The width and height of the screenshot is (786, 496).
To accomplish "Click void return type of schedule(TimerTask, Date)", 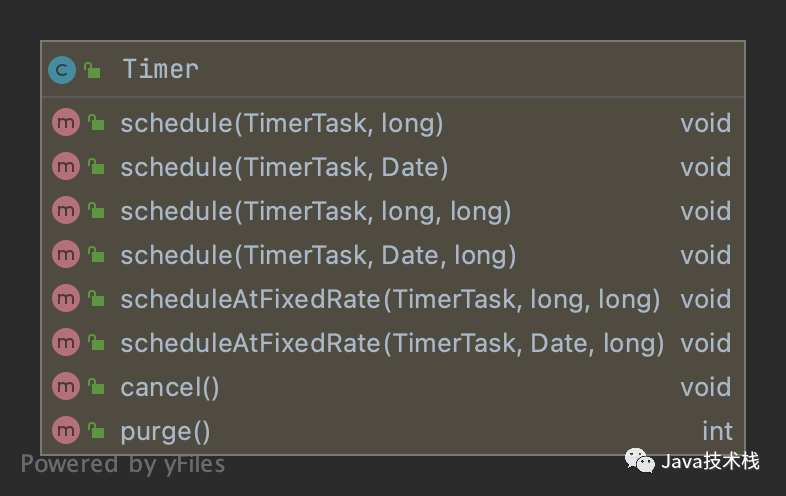I will [x=706, y=167].
